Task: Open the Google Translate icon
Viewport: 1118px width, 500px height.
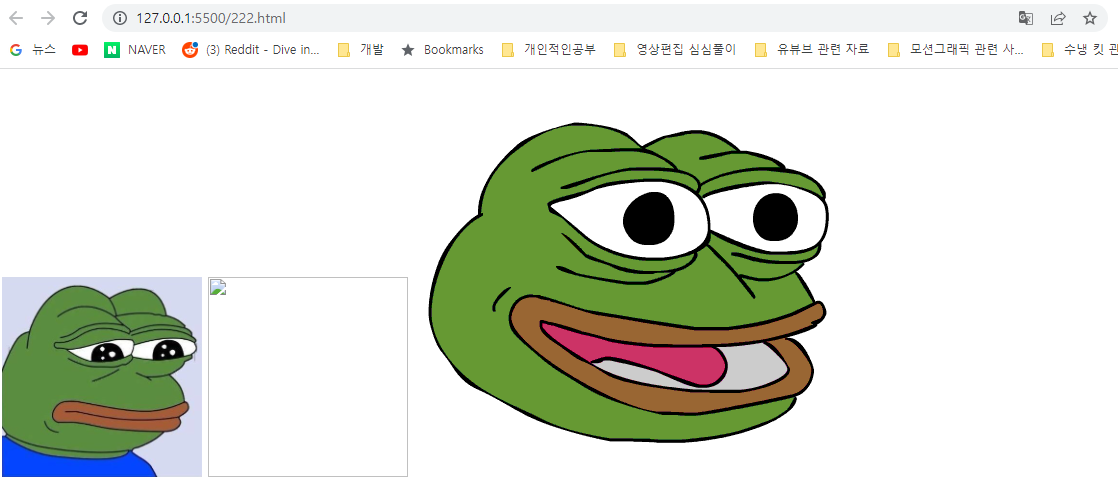Action: tap(1025, 18)
